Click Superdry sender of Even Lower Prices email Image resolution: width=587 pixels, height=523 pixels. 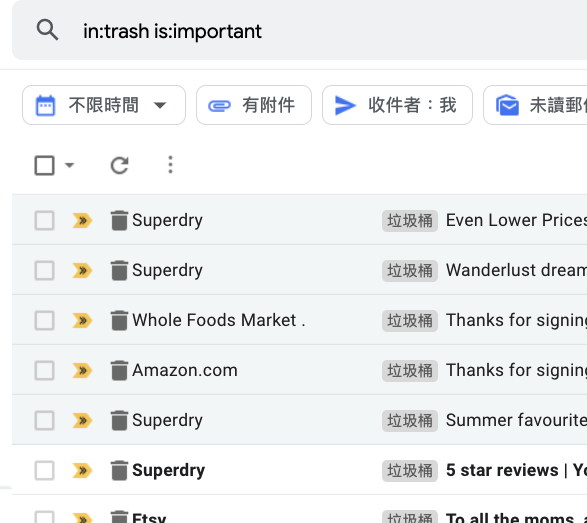coord(167,220)
